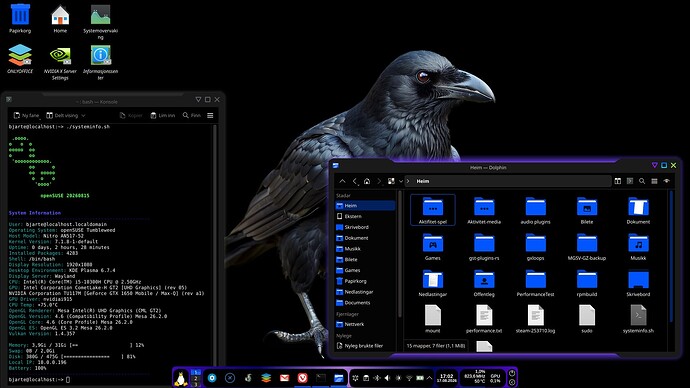Click Kopier button in Konsole
The image size is (690, 388).
(x=131, y=115)
